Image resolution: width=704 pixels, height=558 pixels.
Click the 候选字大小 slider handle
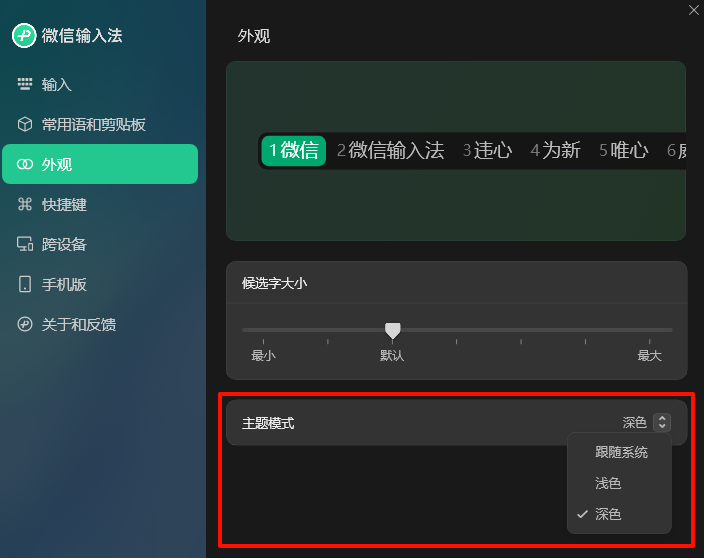pyautogui.click(x=392, y=331)
